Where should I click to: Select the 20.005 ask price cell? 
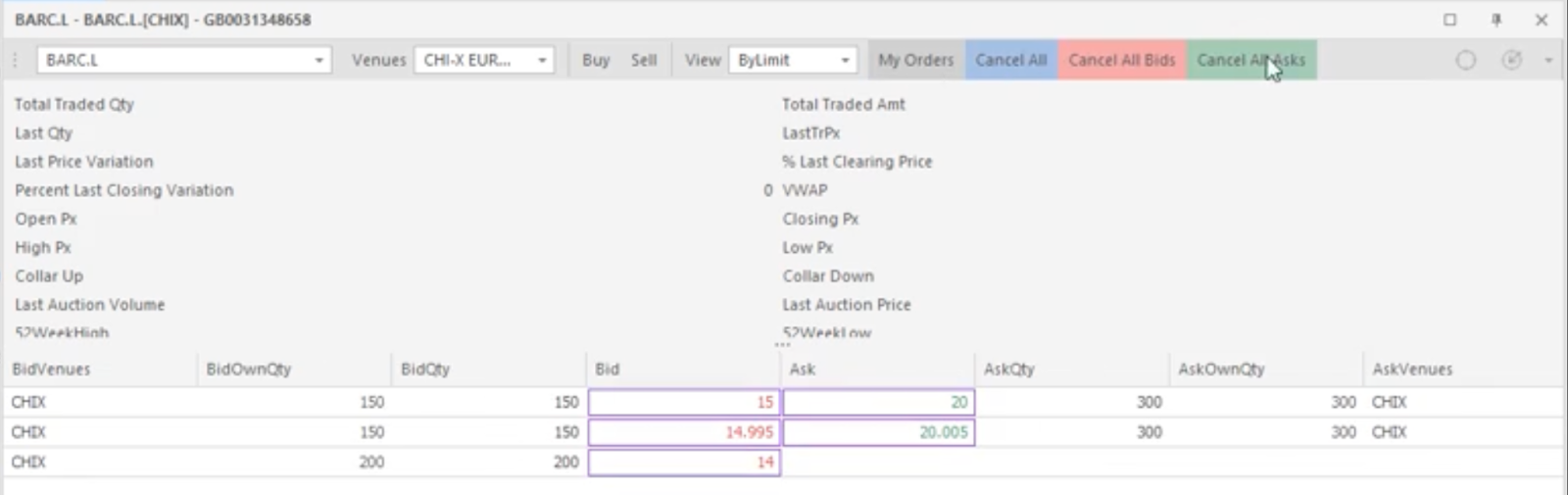coord(878,432)
